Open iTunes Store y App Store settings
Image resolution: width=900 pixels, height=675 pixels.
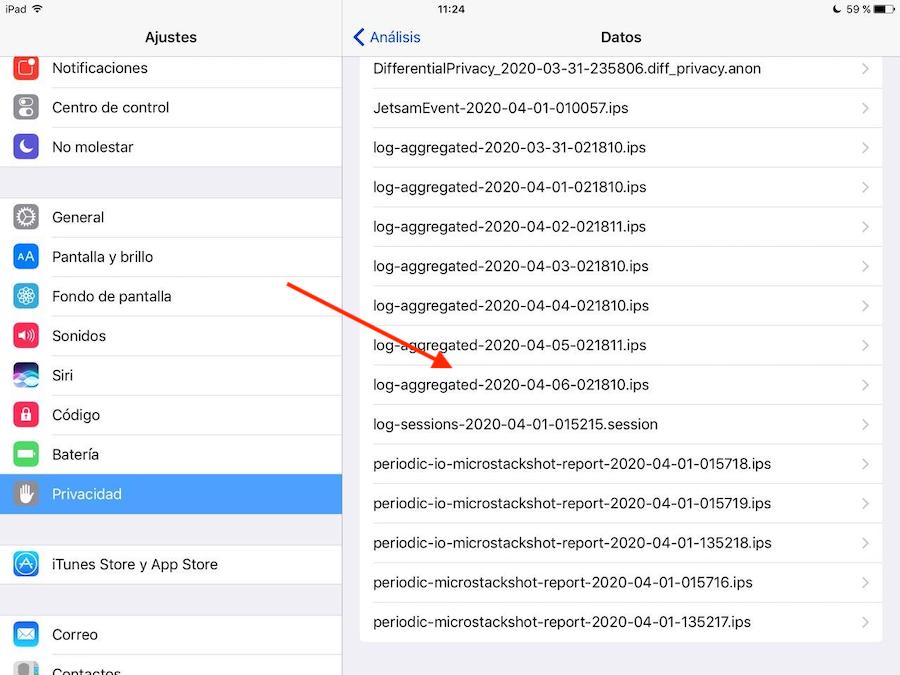tap(170, 564)
